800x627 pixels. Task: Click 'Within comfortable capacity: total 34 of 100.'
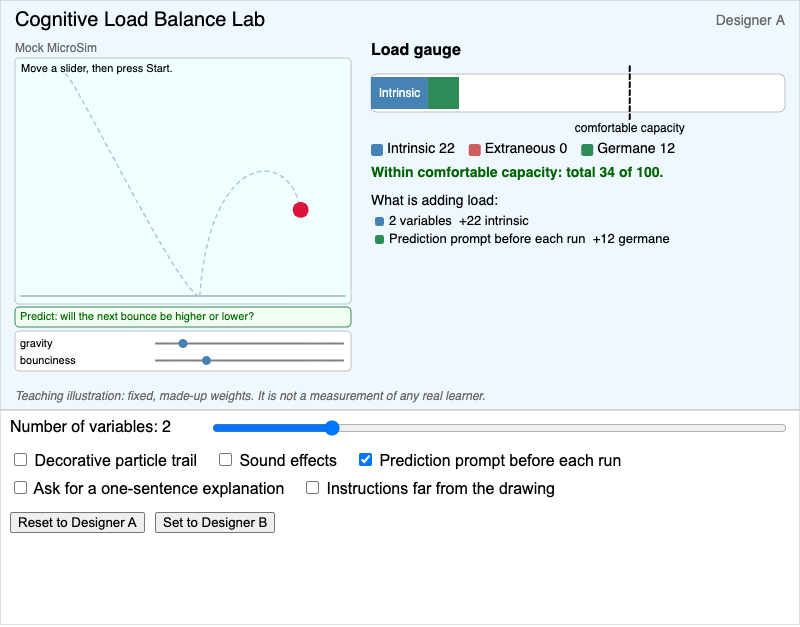tap(517, 172)
